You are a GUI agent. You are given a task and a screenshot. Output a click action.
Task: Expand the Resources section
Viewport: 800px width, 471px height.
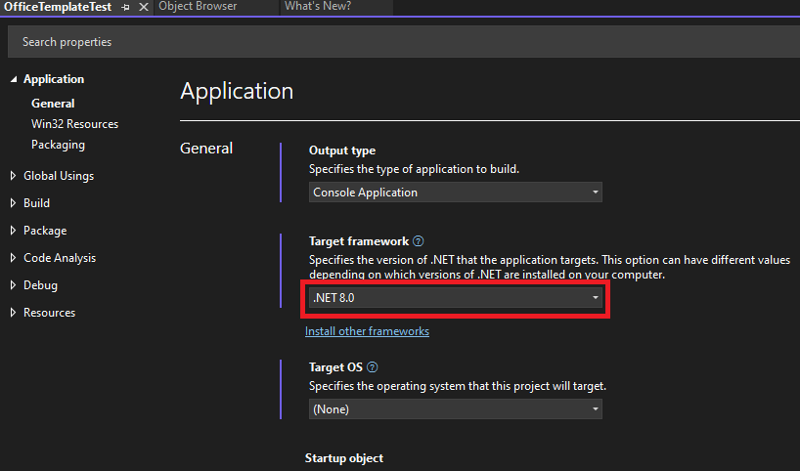click(x=13, y=312)
